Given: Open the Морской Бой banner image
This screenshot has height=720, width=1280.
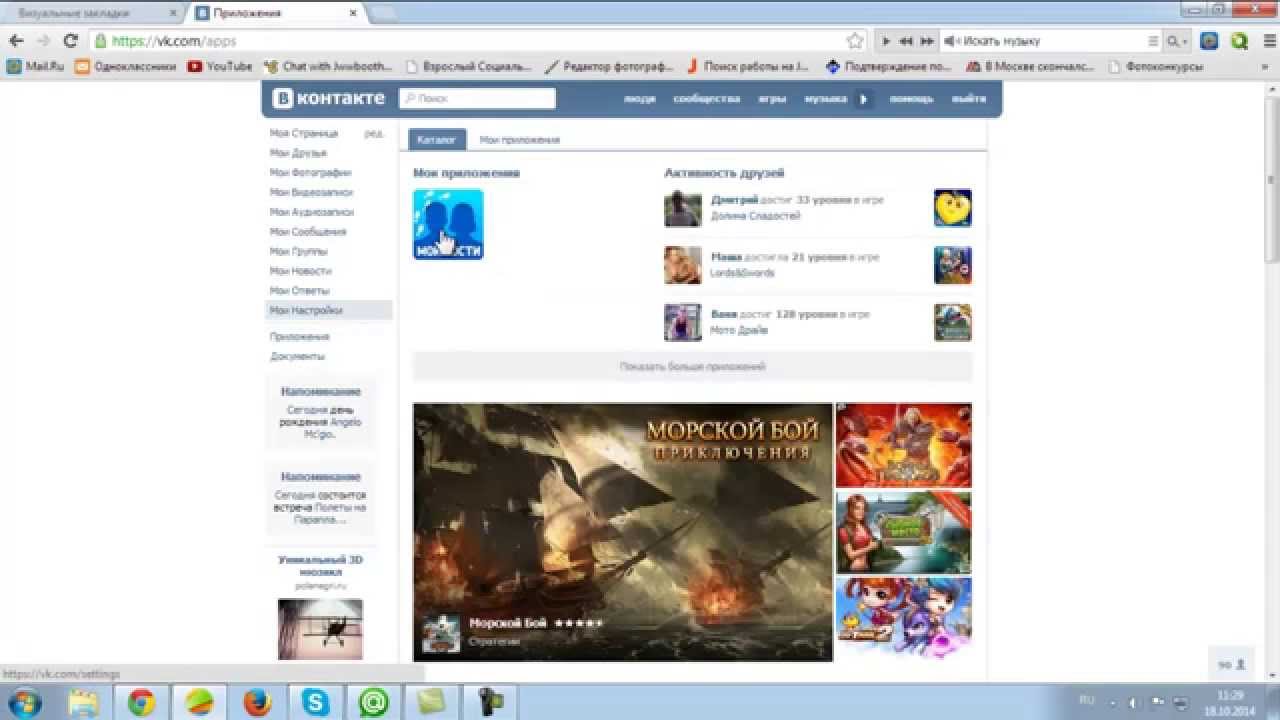Looking at the screenshot, I should [623, 532].
